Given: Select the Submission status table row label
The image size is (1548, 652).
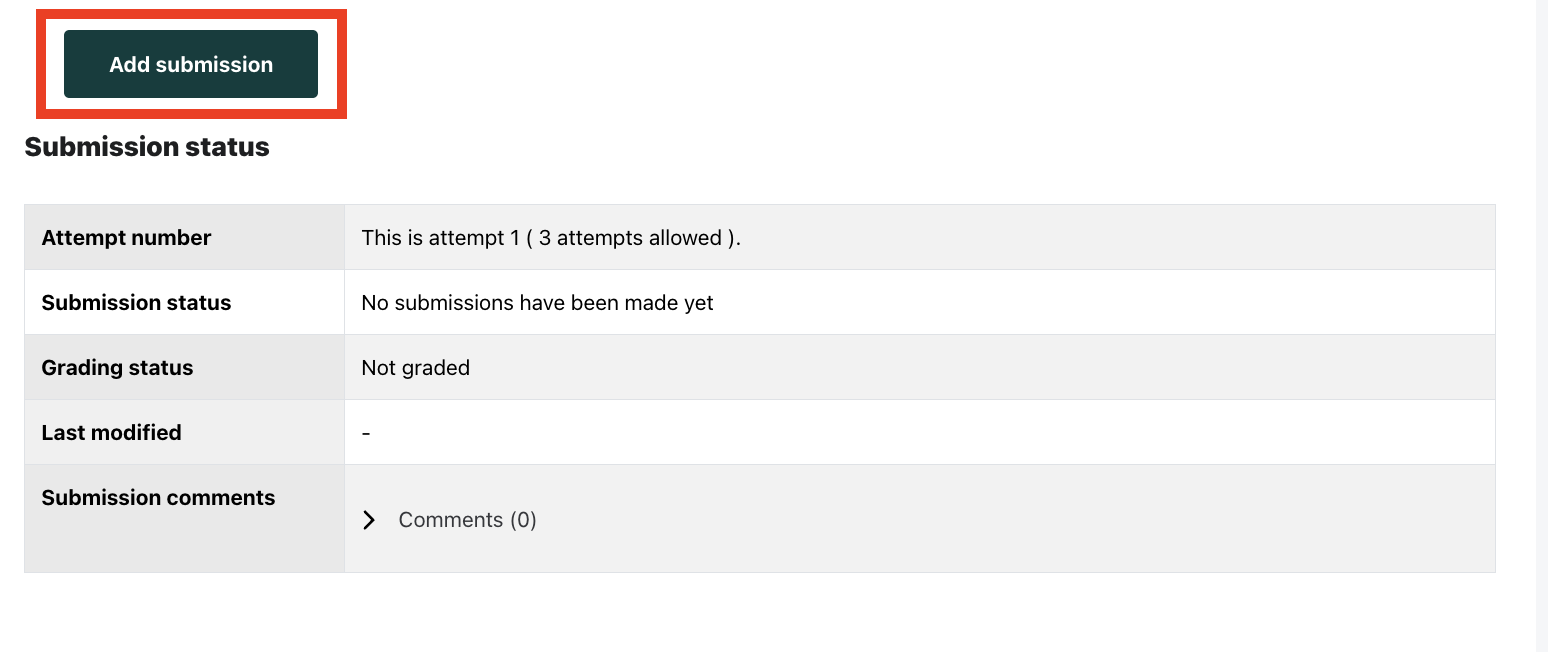Looking at the screenshot, I should (x=136, y=303).
